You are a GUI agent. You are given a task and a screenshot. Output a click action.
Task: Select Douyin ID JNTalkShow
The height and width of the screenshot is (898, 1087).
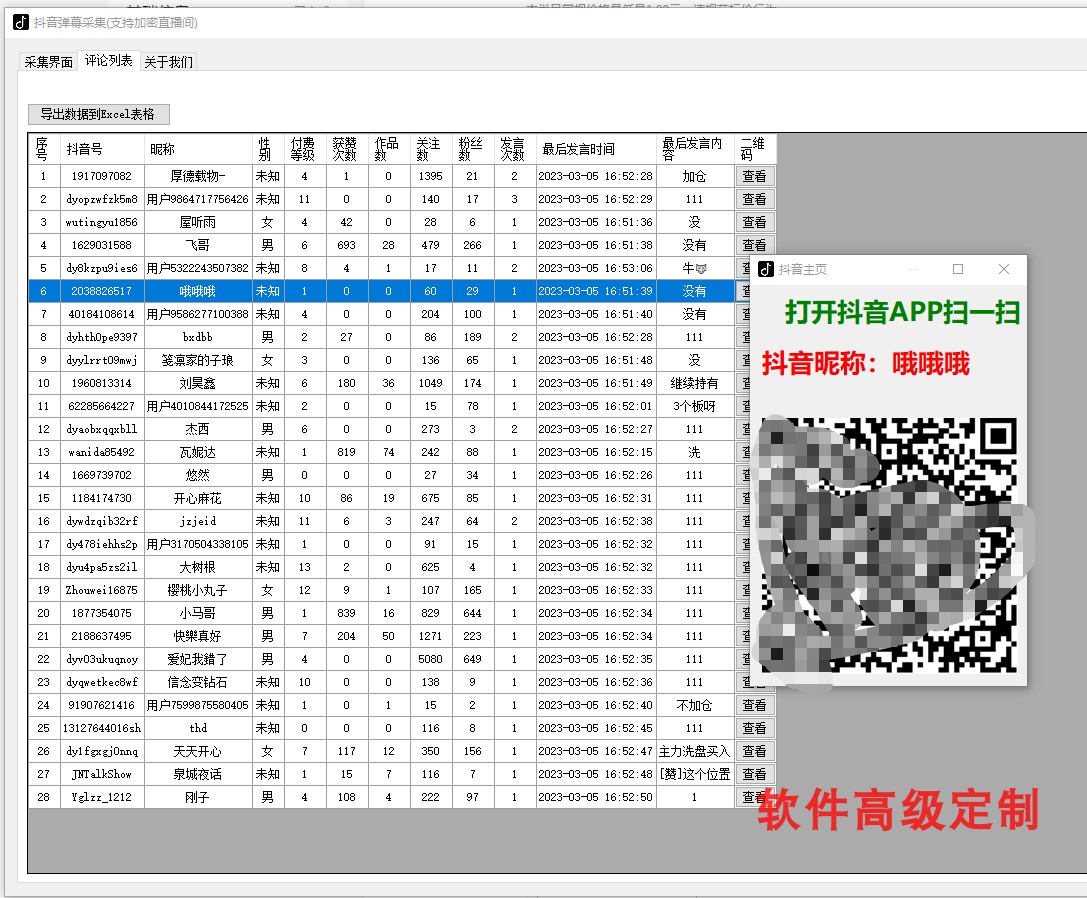click(103, 774)
